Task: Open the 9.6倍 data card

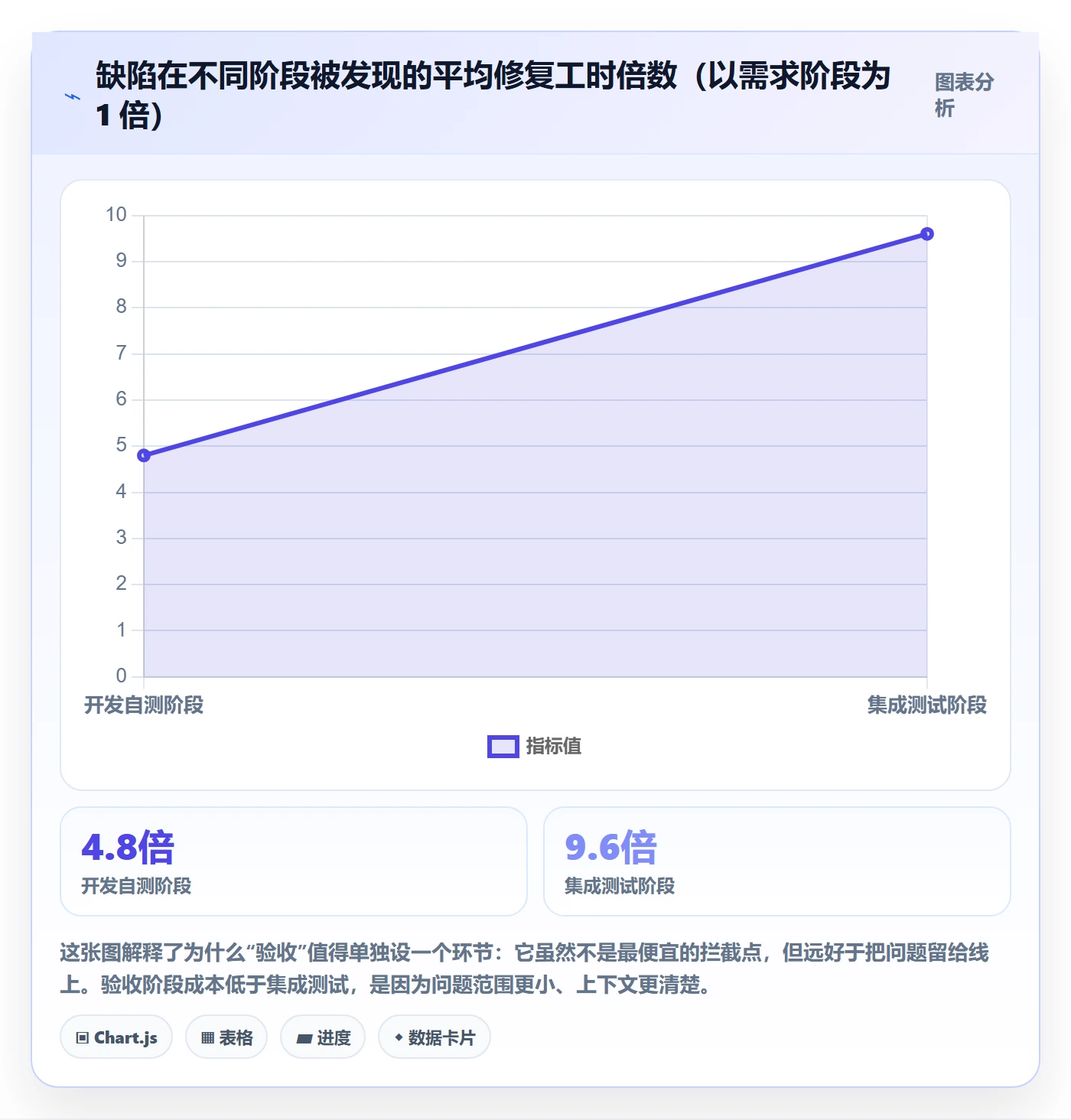Action: [x=777, y=861]
